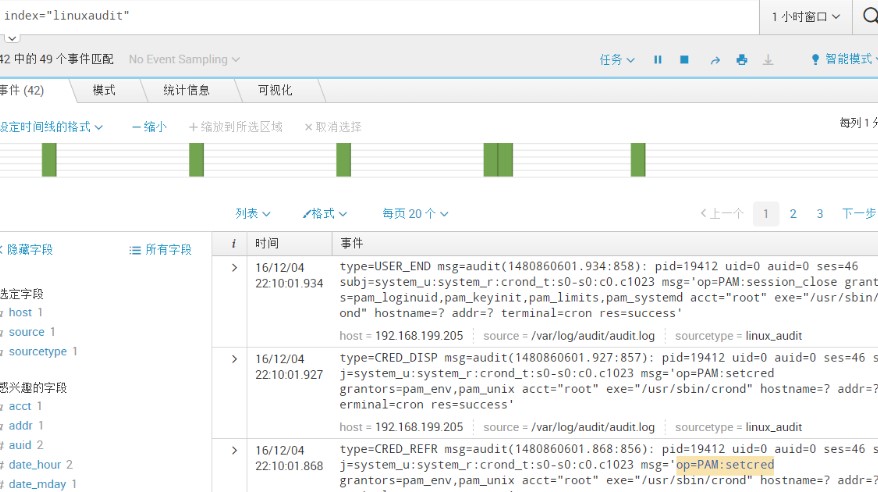Print the search results
The height and width of the screenshot is (492, 878).
point(742,59)
